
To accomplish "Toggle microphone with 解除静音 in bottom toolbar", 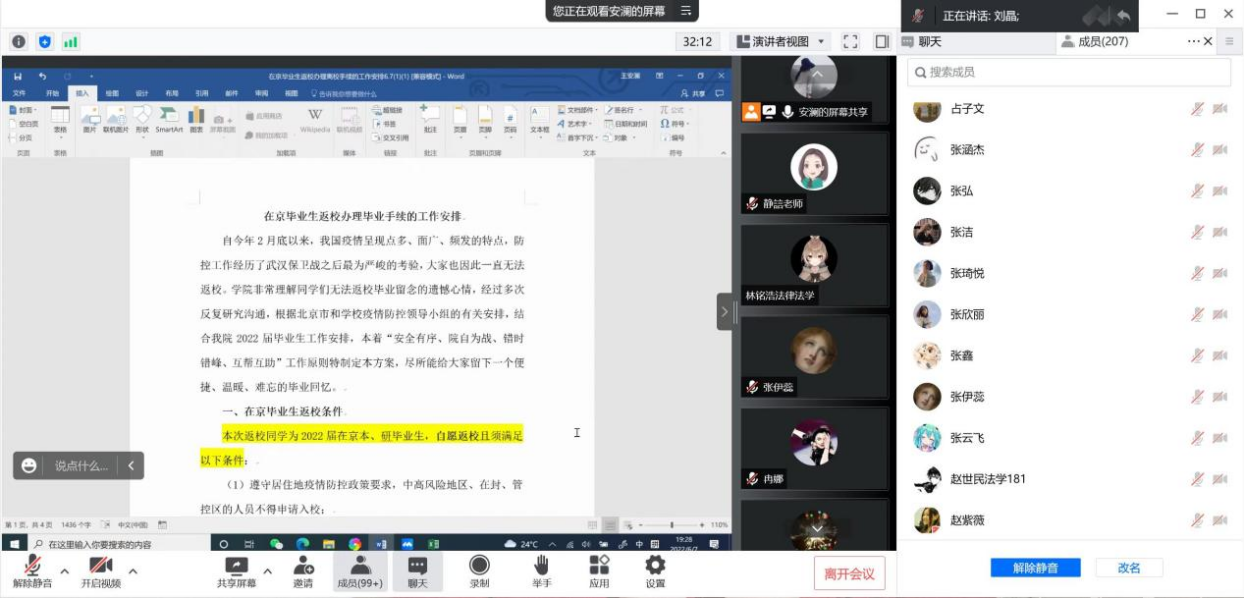I will 33,572.
